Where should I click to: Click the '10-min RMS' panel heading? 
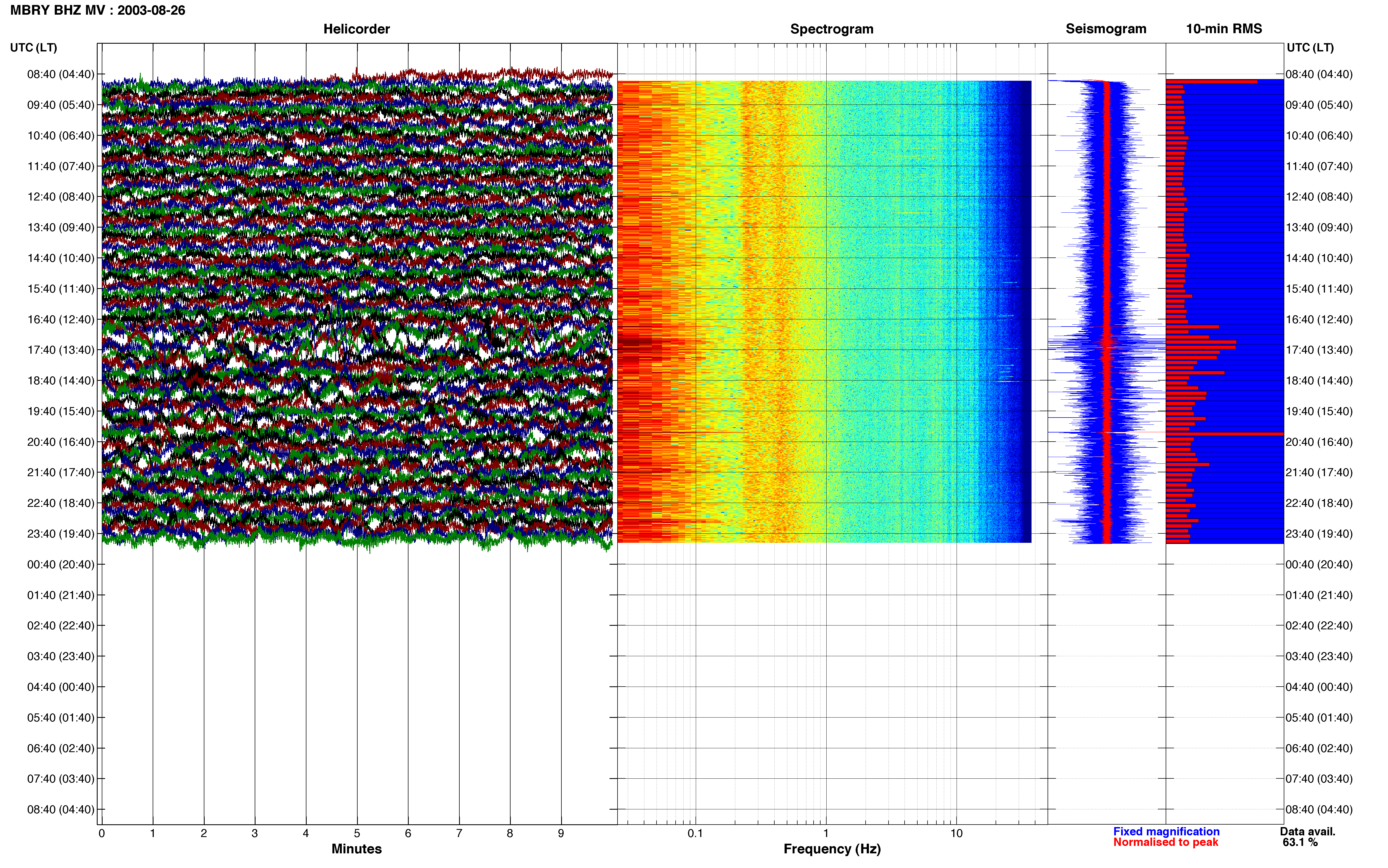pyautogui.click(x=1224, y=29)
